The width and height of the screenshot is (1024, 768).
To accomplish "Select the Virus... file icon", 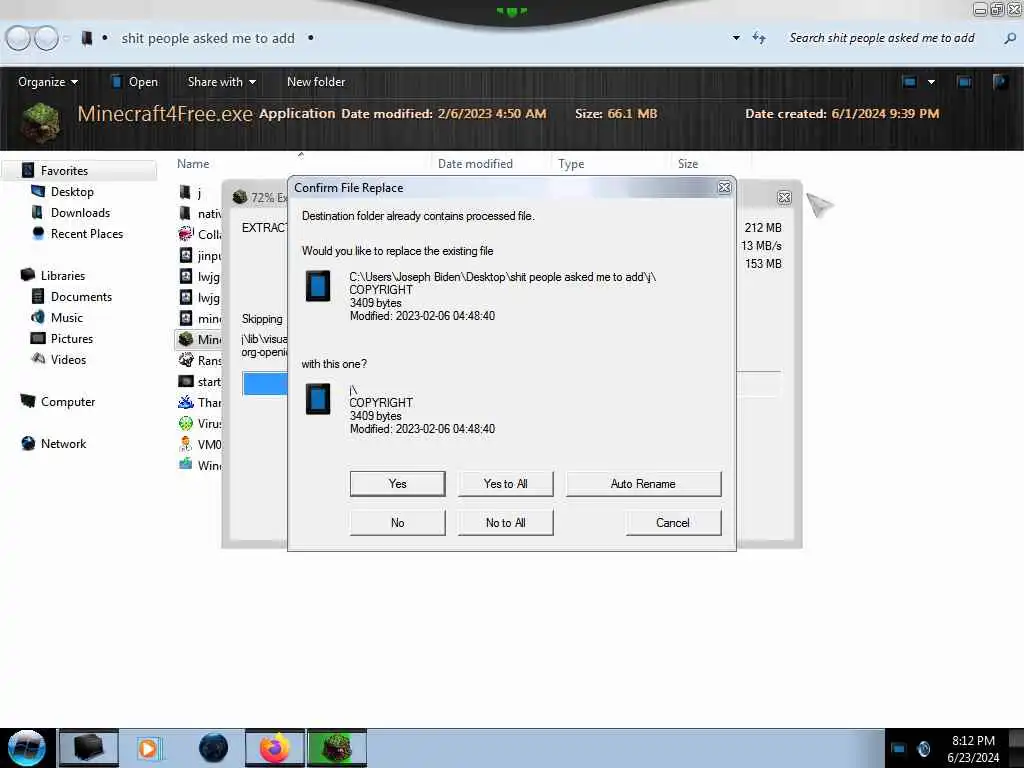I will pos(185,423).
